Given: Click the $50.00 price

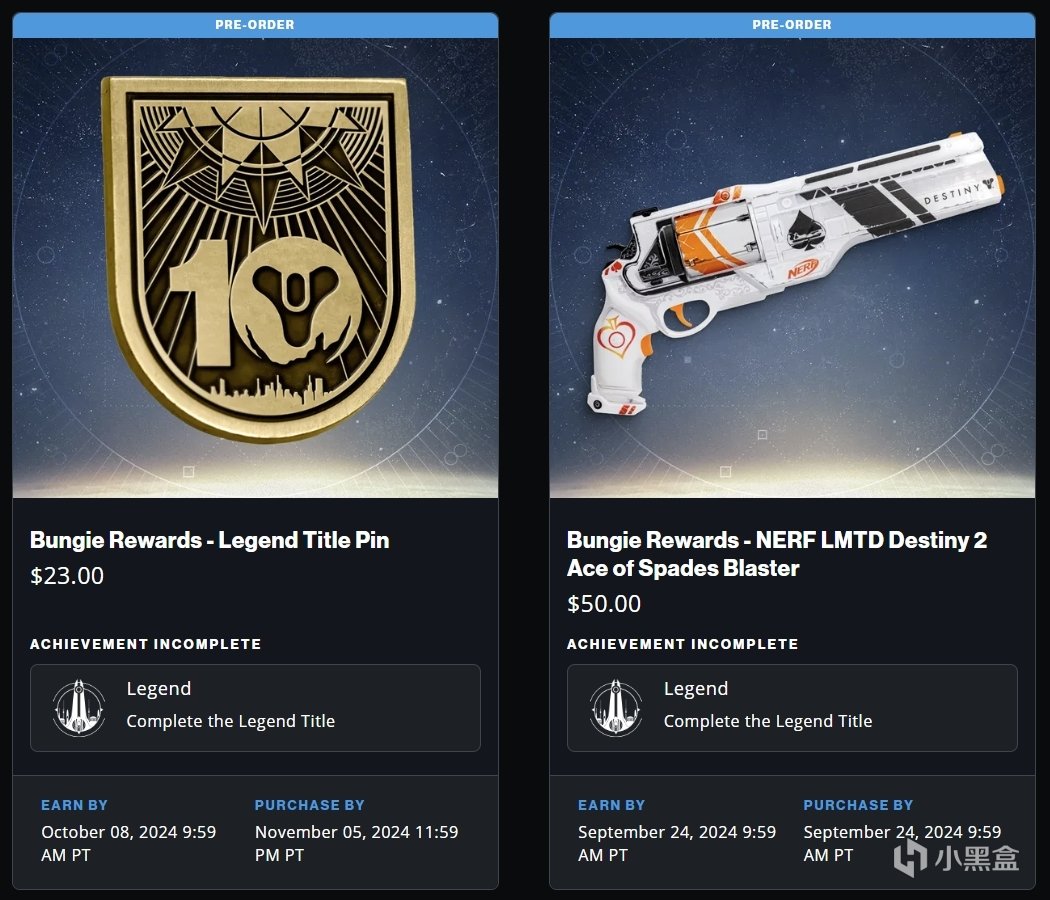Looking at the screenshot, I should pyautogui.click(x=604, y=604).
